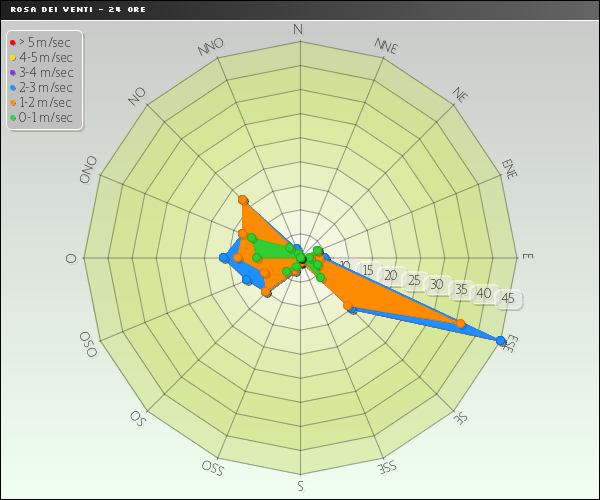Toggle the '> 5 m/sec' legend series

[44, 42]
